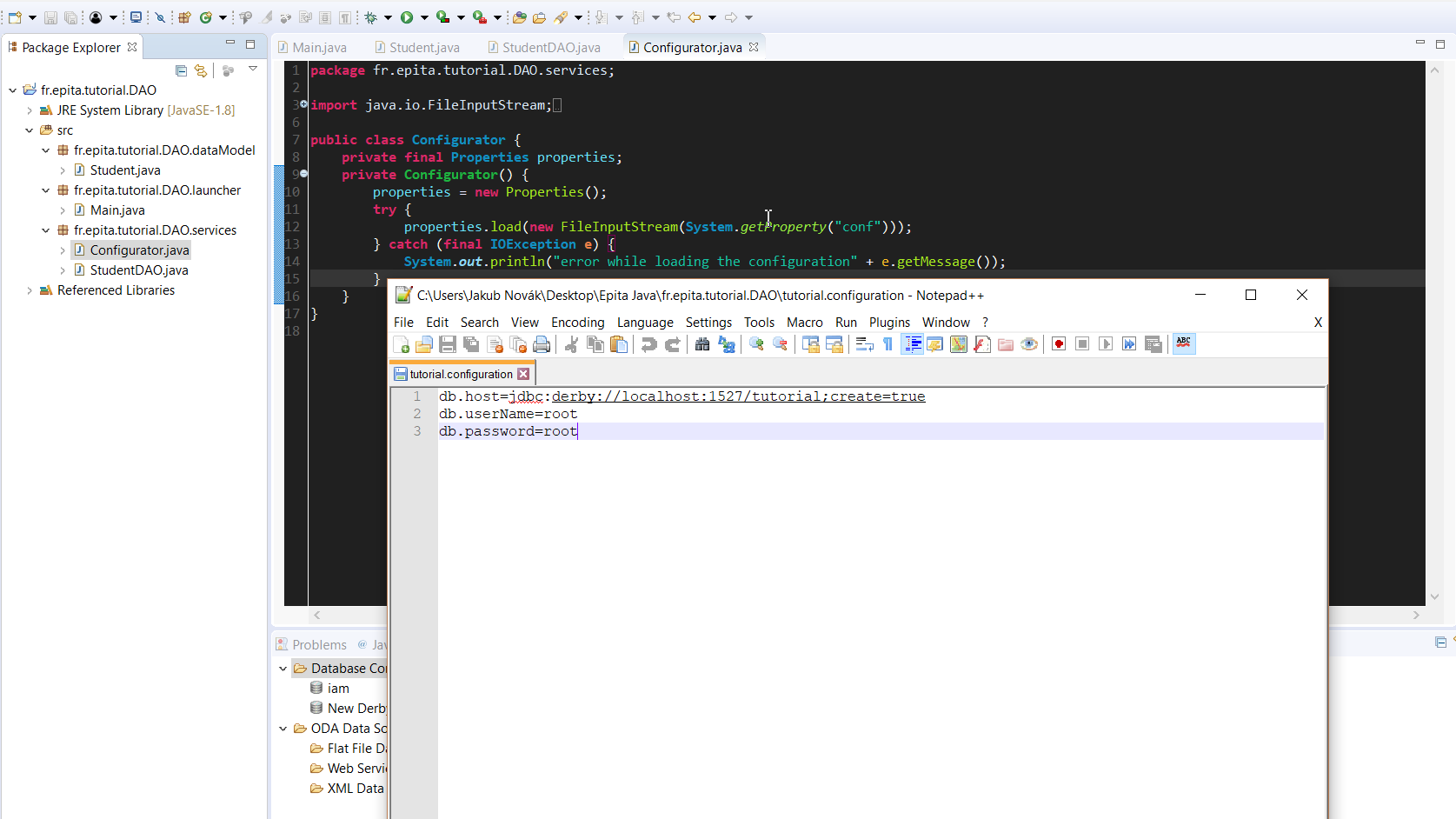This screenshot has height=819, width=1456.
Task: Toggle Notepad++ Show All Characters pilcrow
Action: coord(888,344)
